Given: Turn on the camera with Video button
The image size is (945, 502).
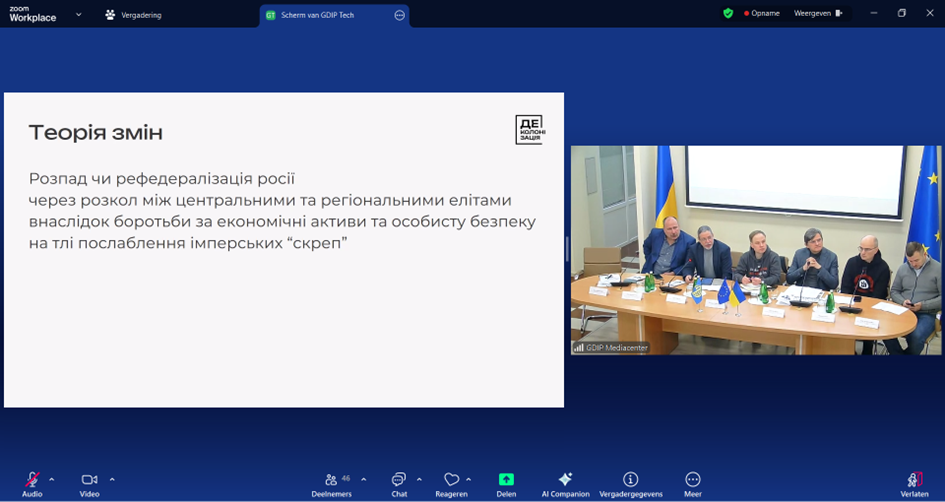Looking at the screenshot, I should 89,480.
